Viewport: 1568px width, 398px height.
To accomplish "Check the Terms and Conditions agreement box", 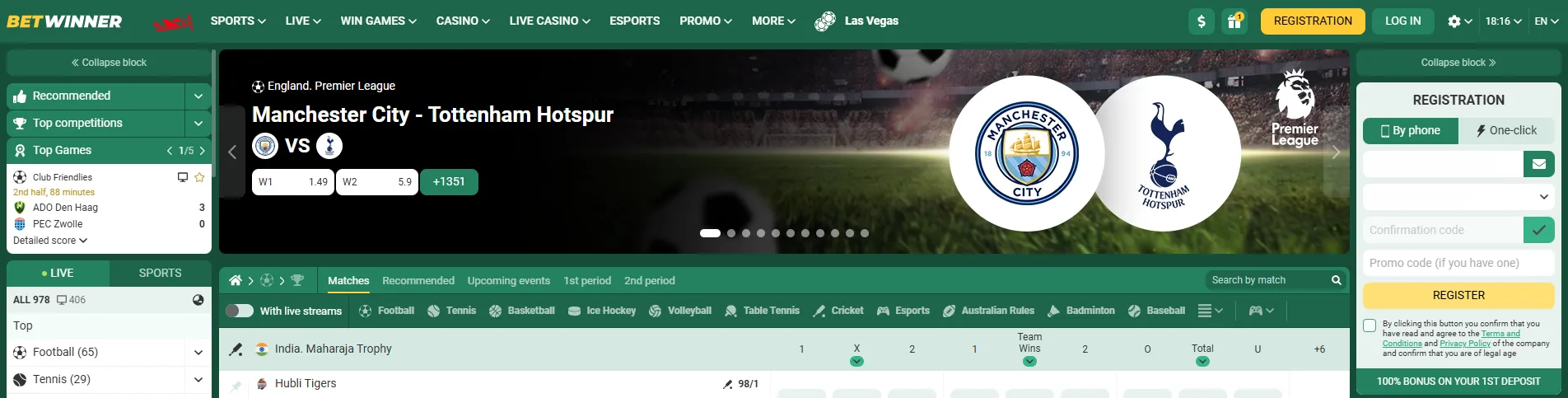I will 1370,325.
